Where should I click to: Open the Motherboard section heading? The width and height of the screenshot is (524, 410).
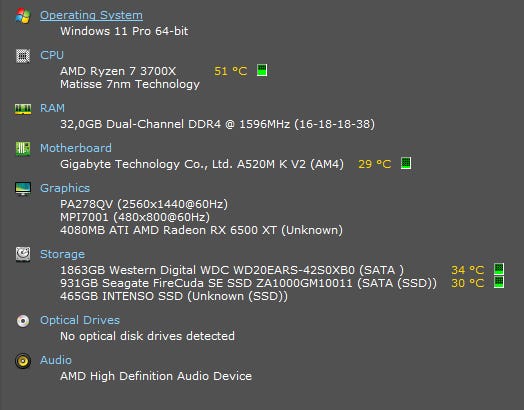pos(76,148)
